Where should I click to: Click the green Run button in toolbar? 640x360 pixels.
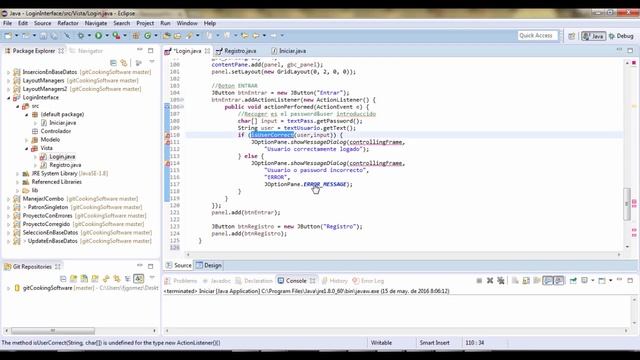98,36
